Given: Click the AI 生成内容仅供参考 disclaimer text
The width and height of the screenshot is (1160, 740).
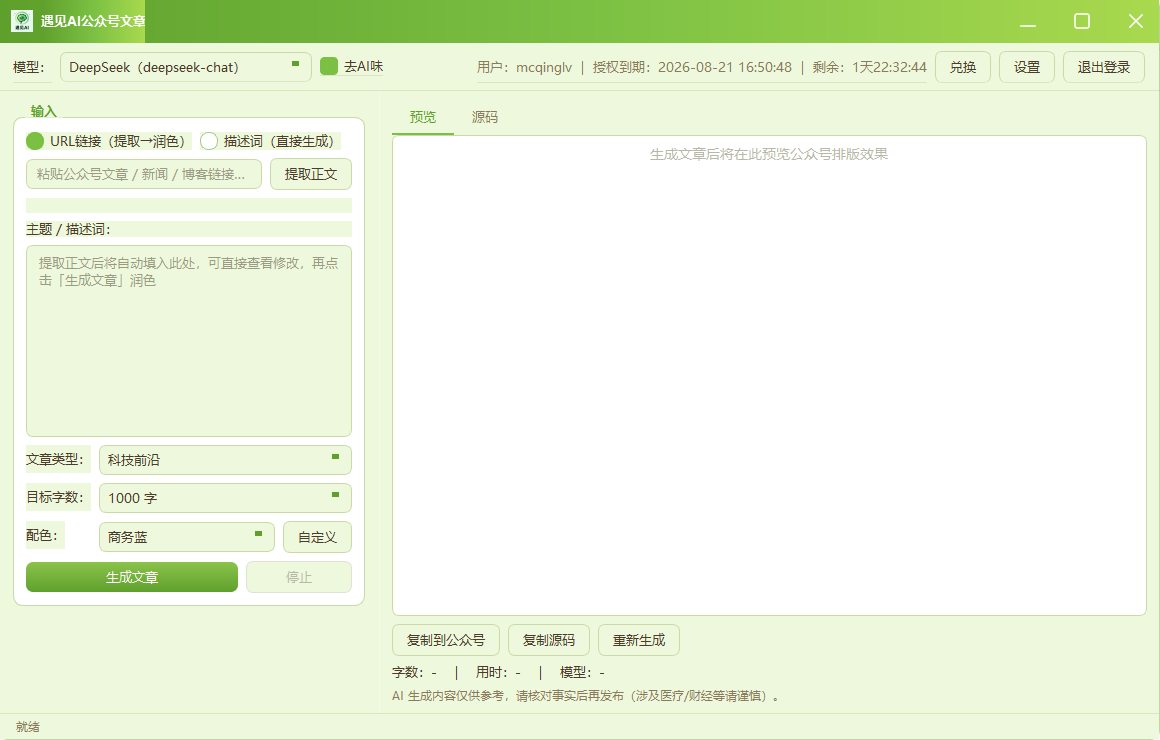Looking at the screenshot, I should tap(585, 696).
